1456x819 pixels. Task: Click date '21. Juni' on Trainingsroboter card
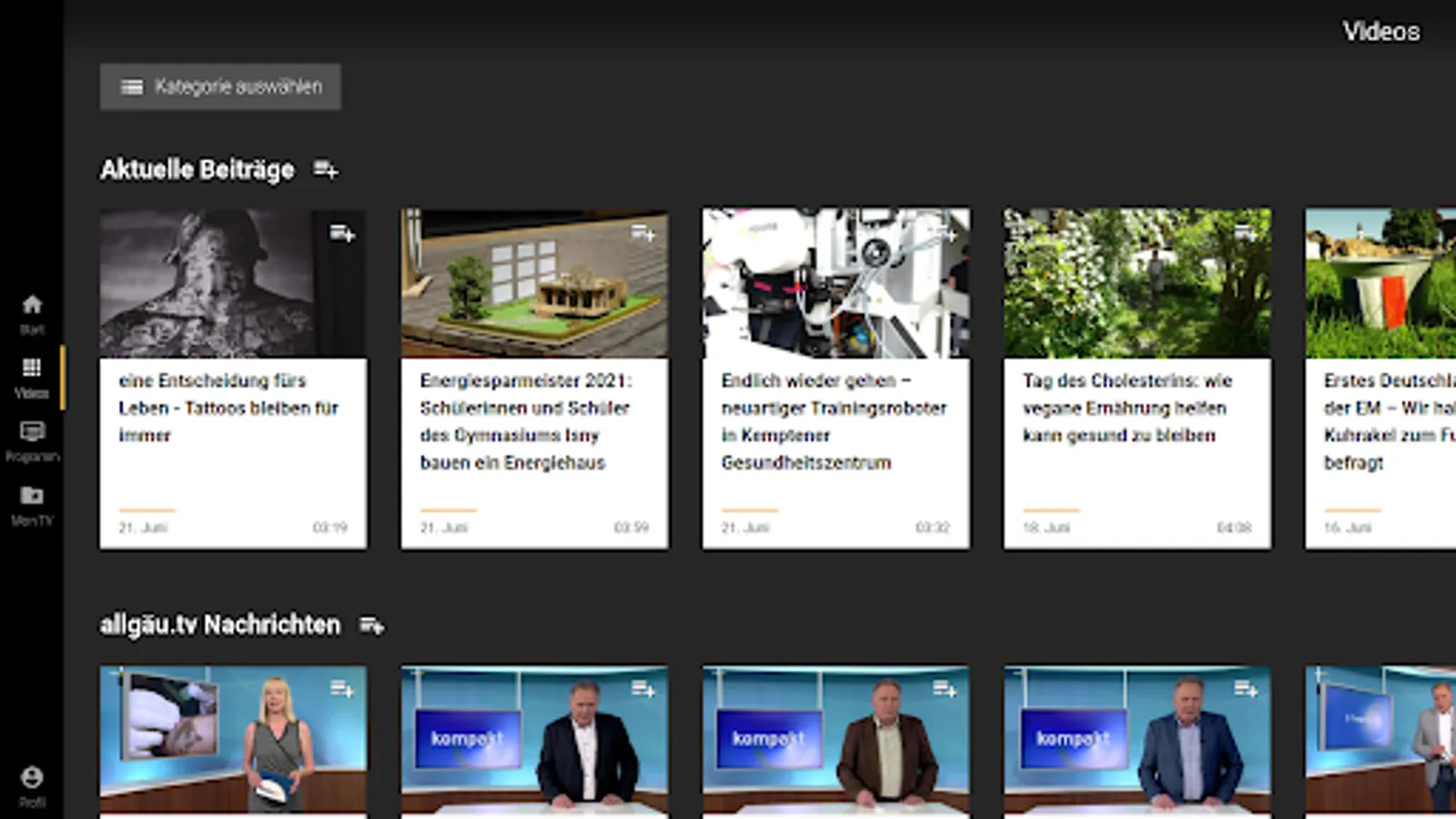tap(745, 528)
